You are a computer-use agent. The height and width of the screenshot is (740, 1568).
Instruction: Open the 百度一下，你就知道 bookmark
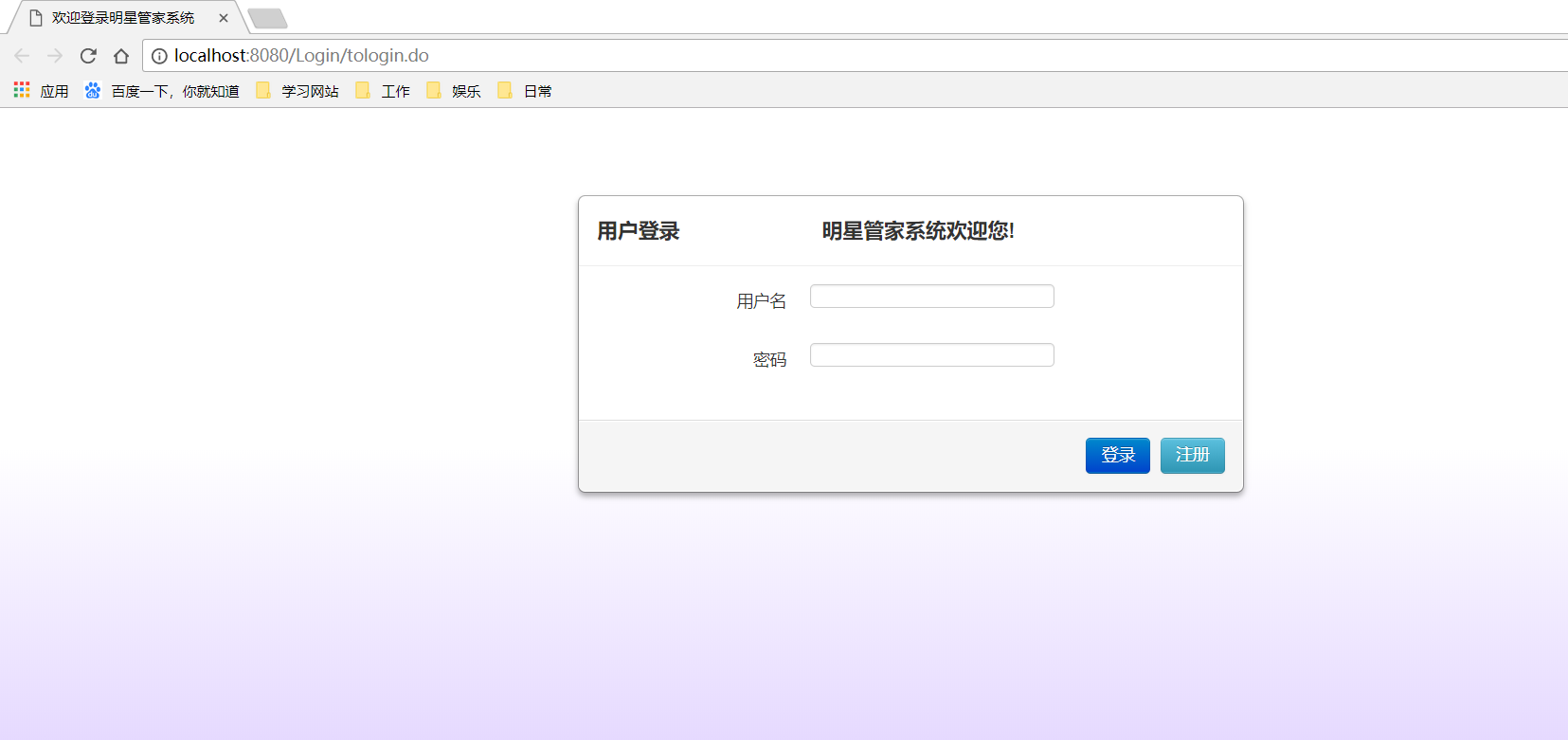[x=161, y=91]
